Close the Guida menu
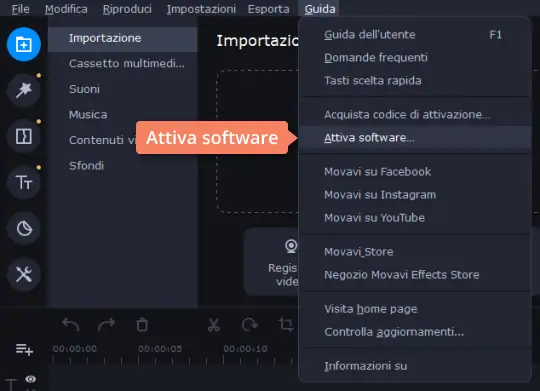This screenshot has height=391, width=540. coord(320,9)
